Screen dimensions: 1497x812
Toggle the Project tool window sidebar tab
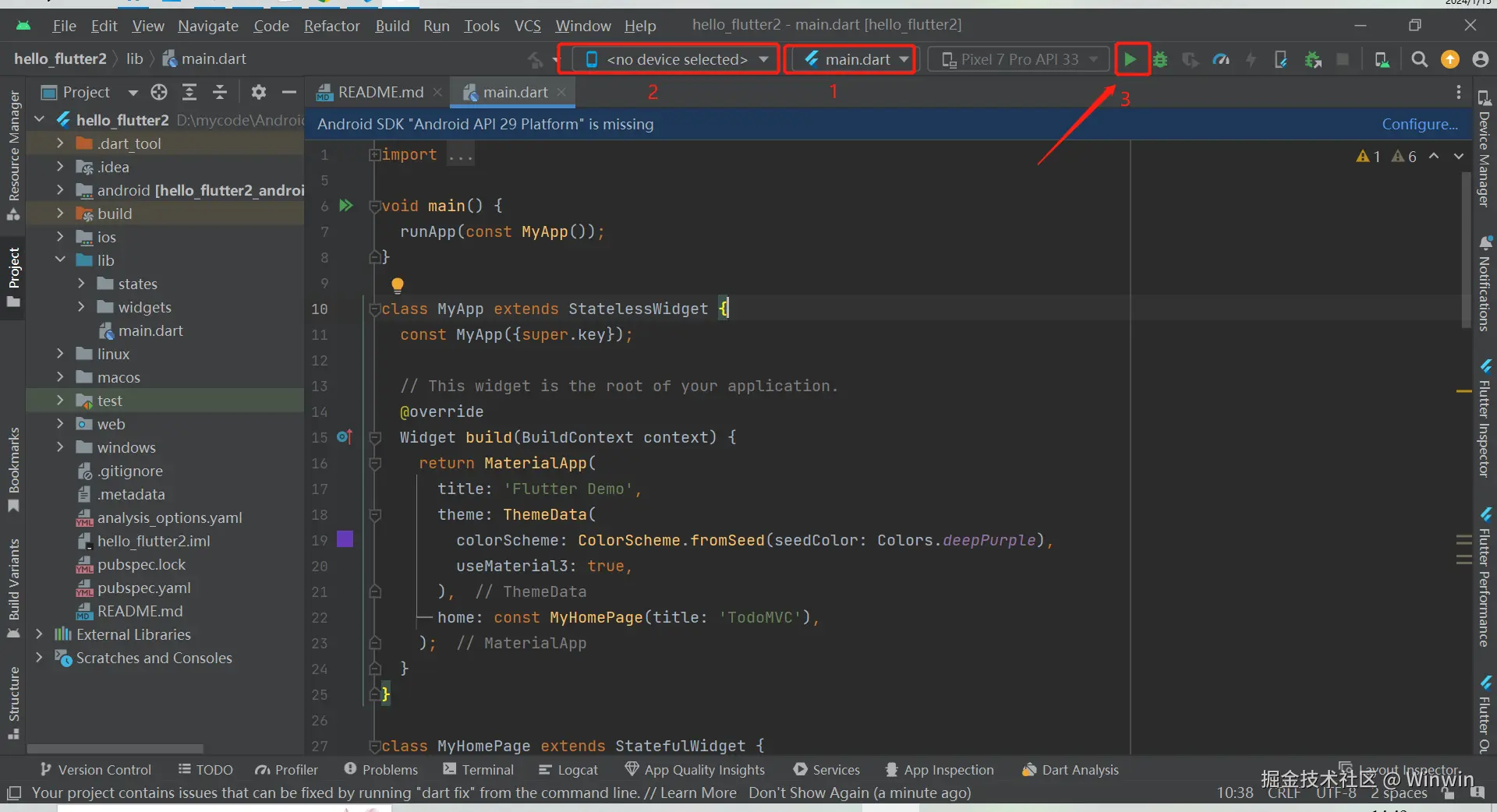[x=14, y=277]
